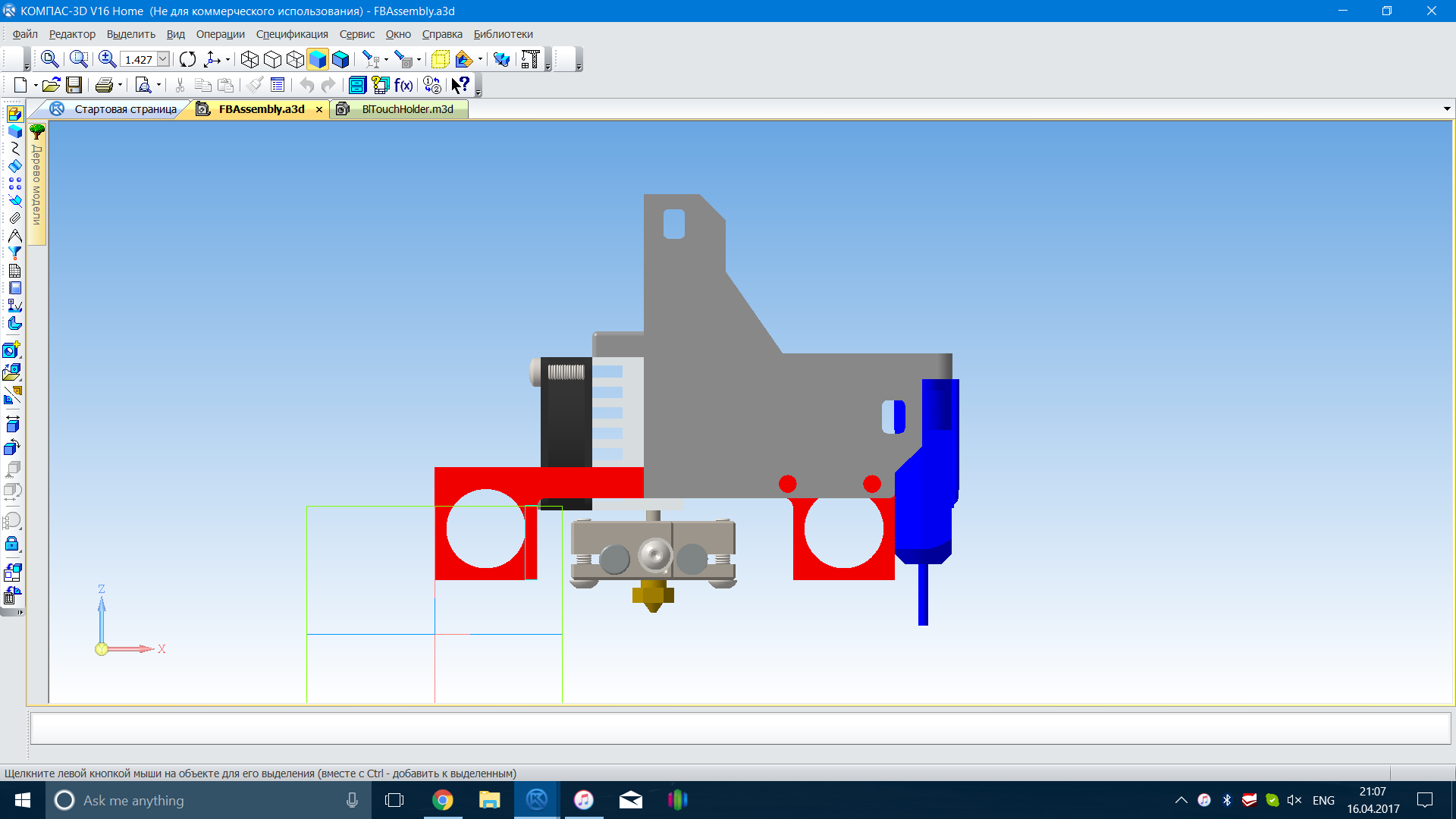Image resolution: width=1456 pixels, height=819 pixels.
Task: Open the Action Center notifications
Action: pos(1425,800)
